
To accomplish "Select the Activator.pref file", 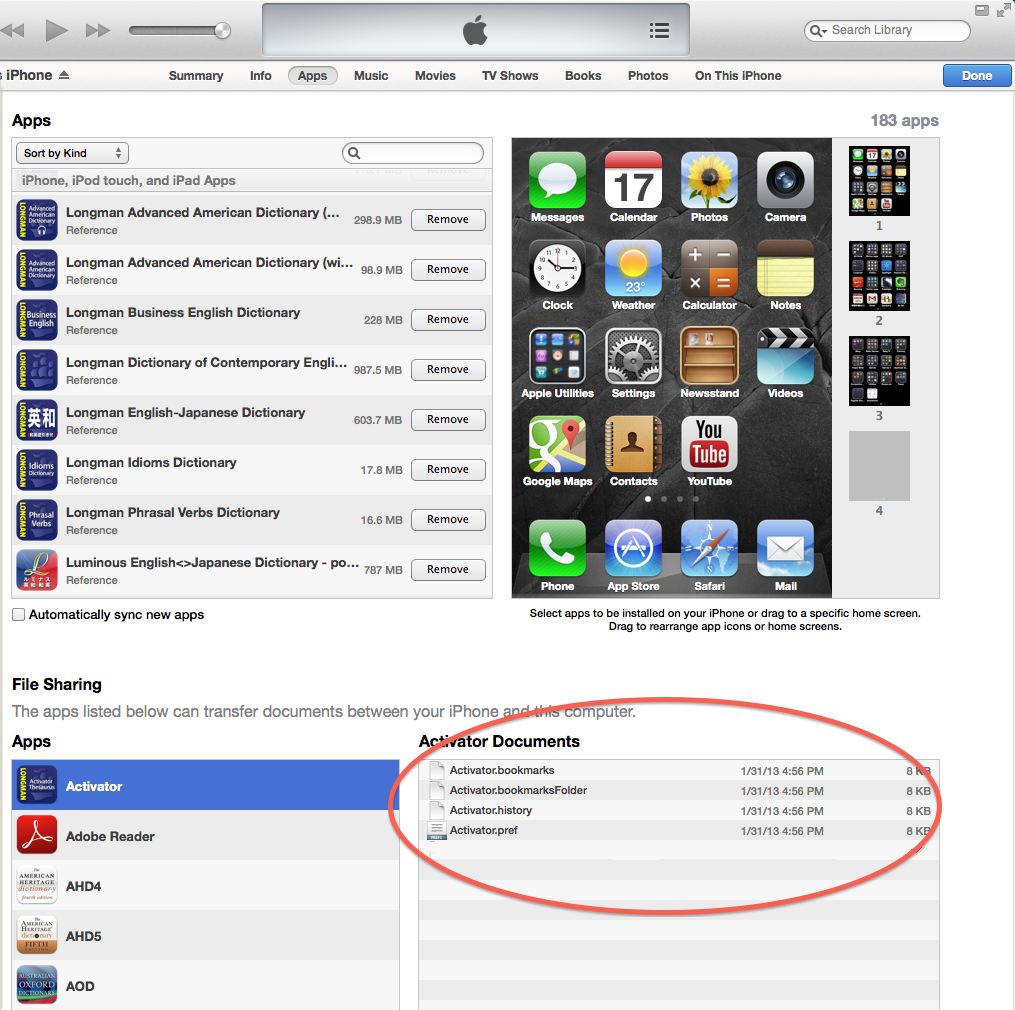I will tap(679, 831).
